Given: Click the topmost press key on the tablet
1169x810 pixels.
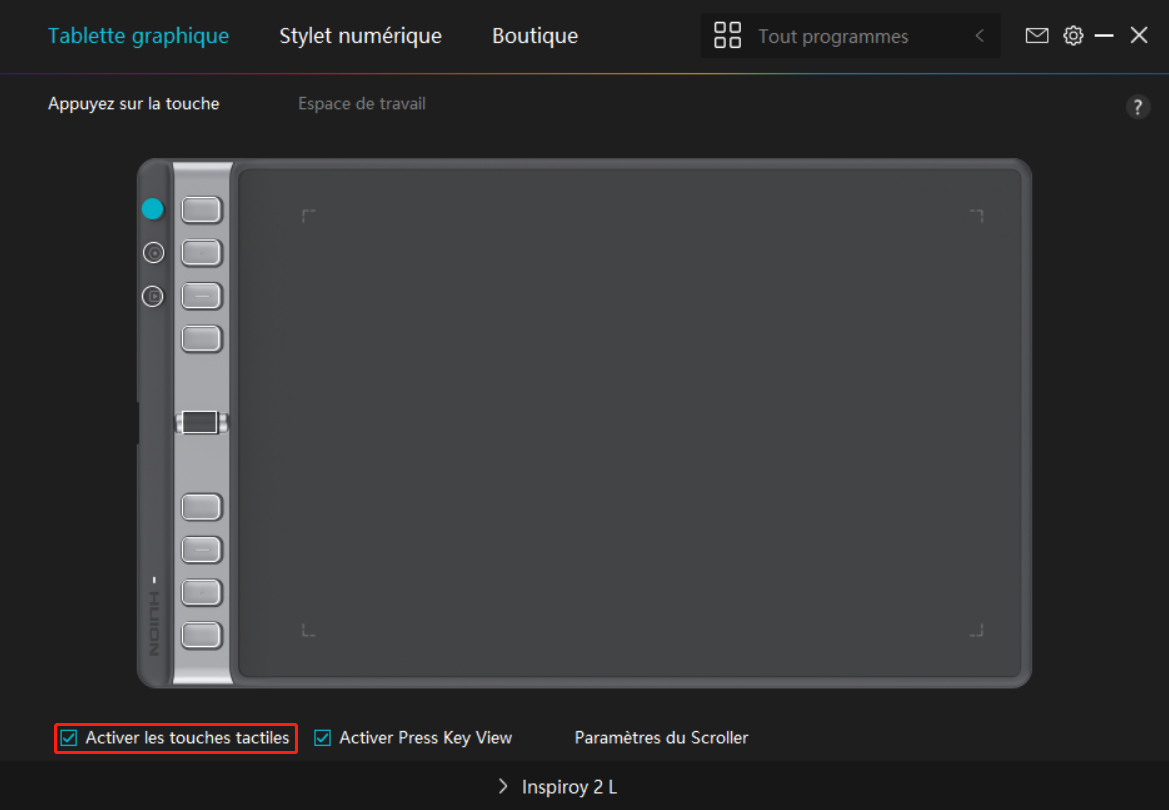Looking at the screenshot, I should pyautogui.click(x=201, y=210).
